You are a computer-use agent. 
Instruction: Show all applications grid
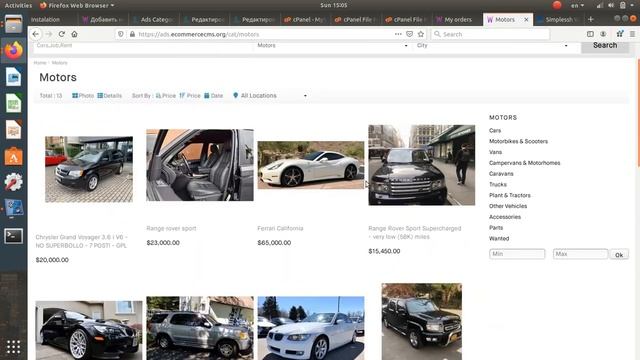coord(13,347)
